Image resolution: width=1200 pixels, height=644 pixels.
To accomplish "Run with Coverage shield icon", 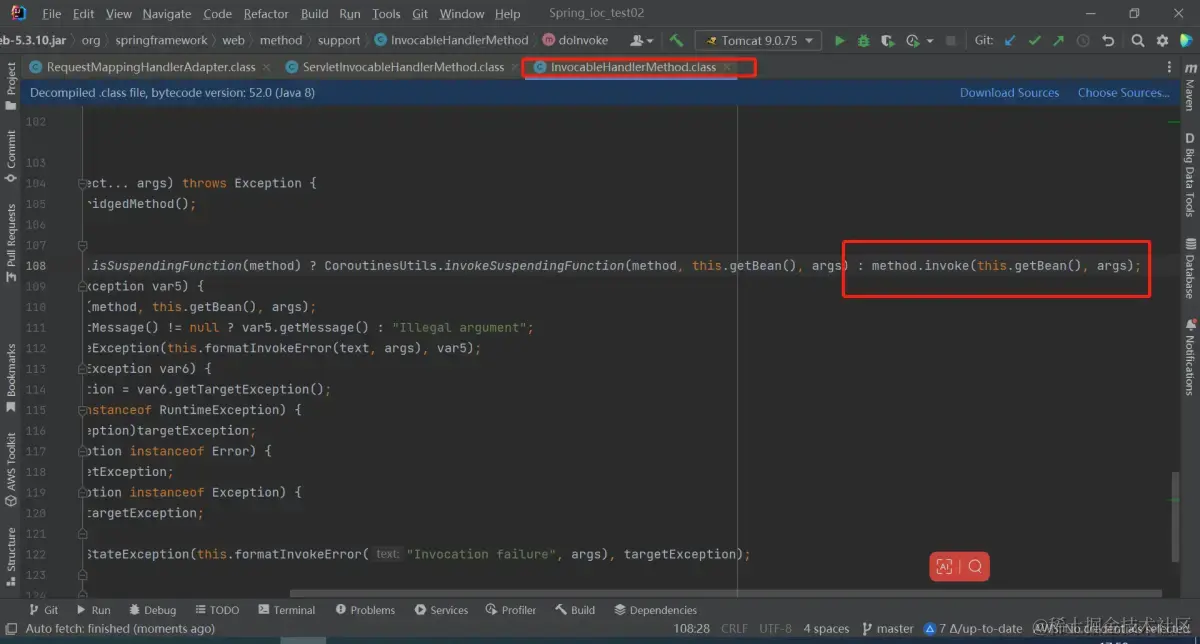I will click(887, 41).
